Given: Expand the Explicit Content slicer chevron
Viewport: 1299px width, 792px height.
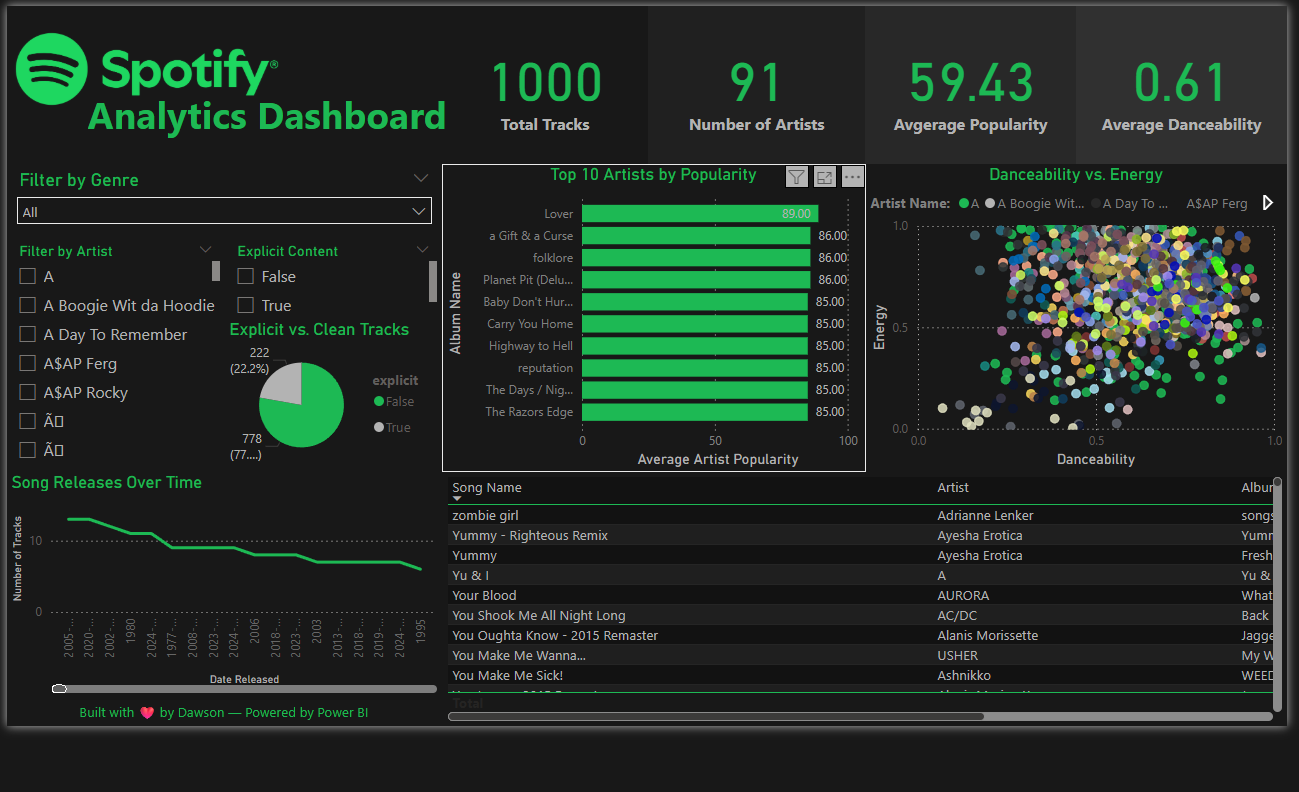Looking at the screenshot, I should point(422,250).
